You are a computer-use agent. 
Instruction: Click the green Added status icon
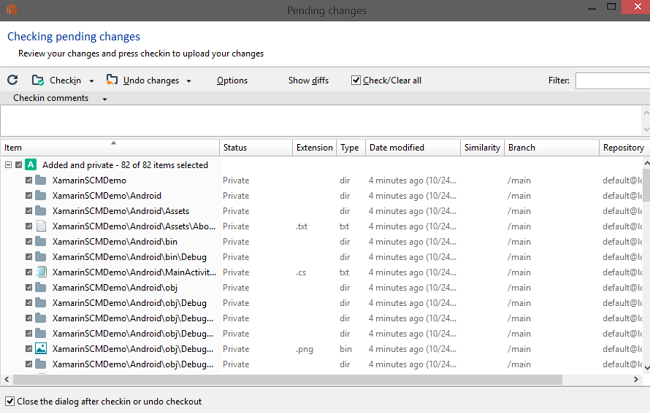32,164
